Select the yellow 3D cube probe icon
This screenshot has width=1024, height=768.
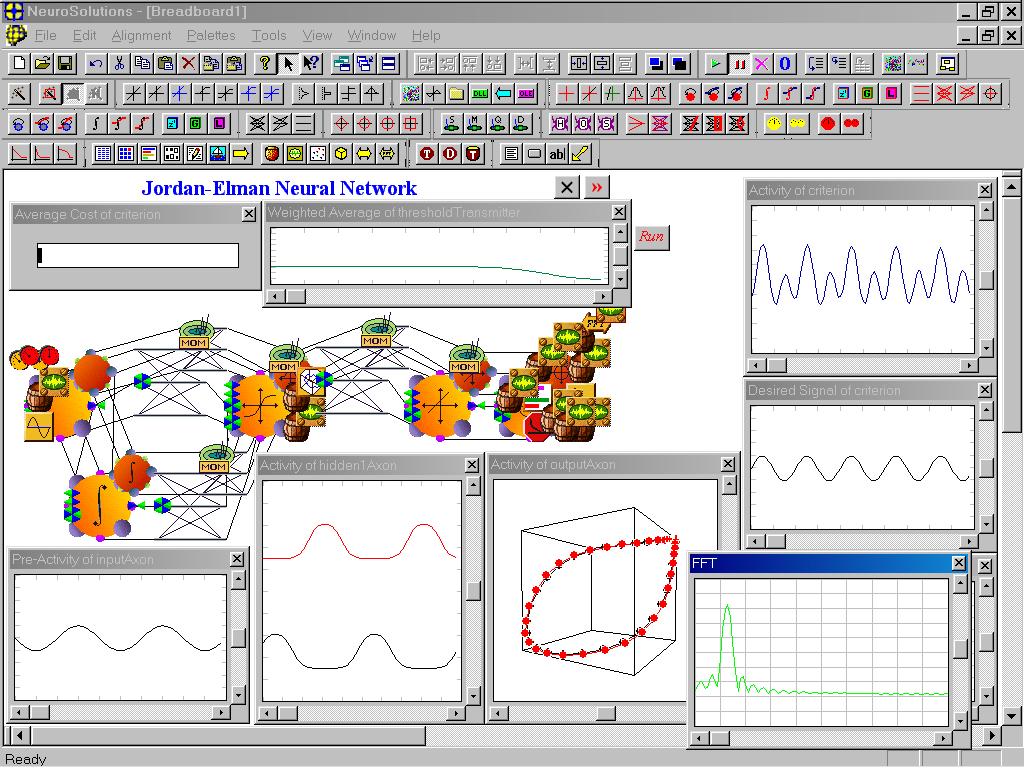pos(341,153)
